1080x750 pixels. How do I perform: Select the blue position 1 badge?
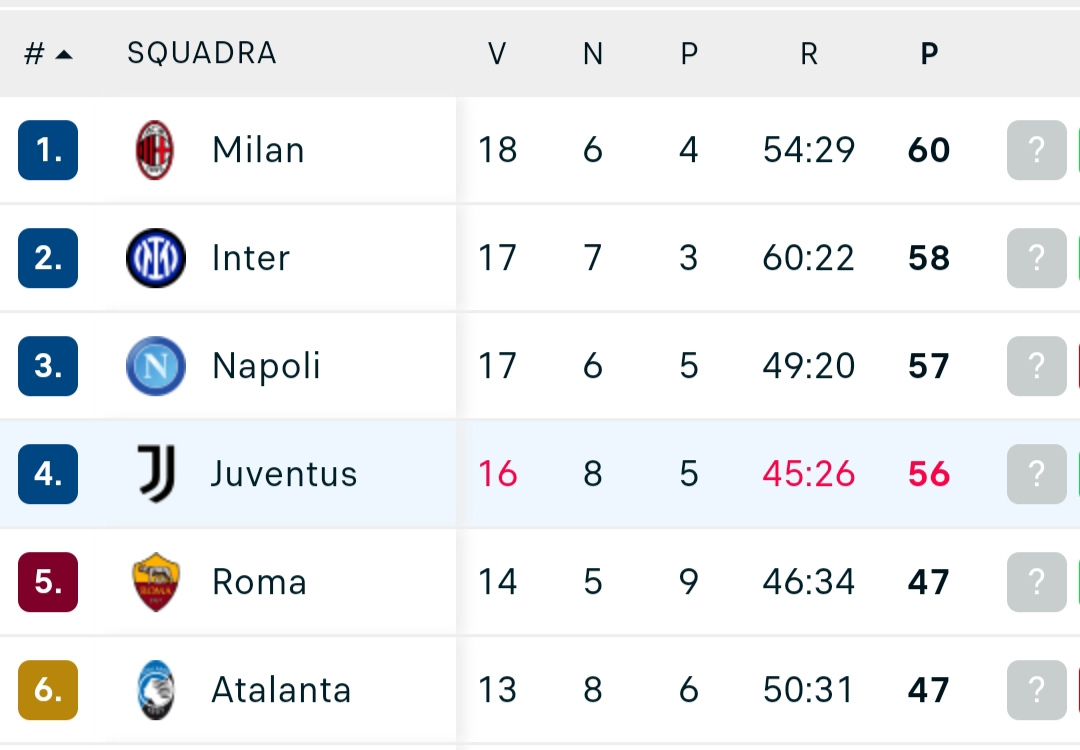(48, 150)
